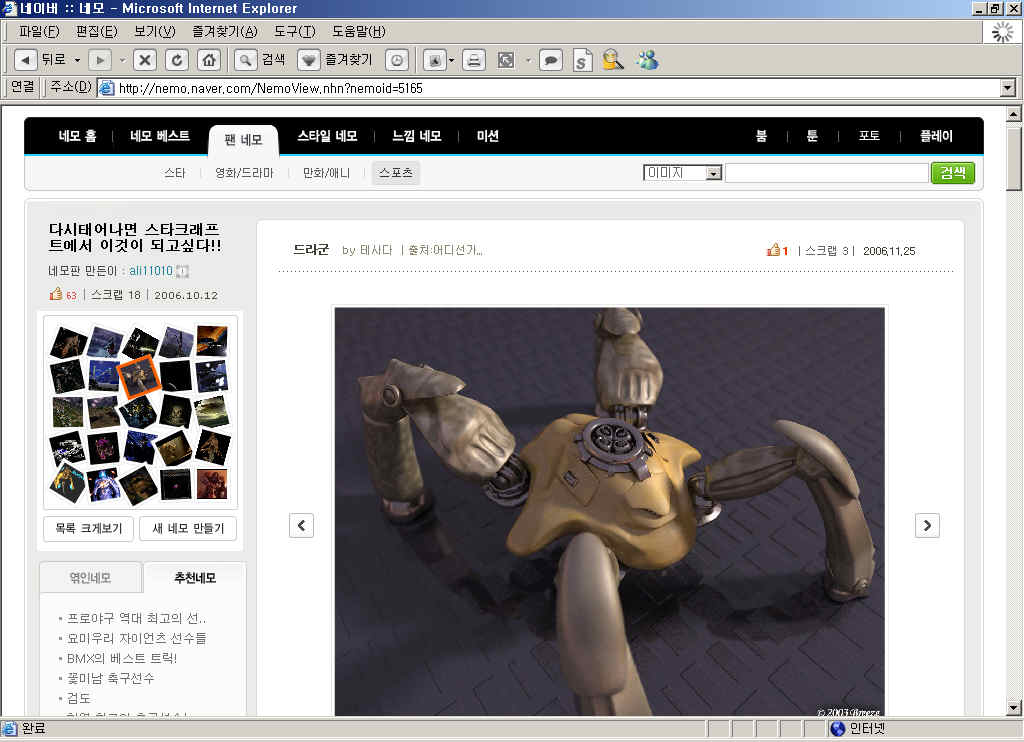Select the 팬 네모 tab
The height and width of the screenshot is (742, 1024).
[x=243, y=140]
